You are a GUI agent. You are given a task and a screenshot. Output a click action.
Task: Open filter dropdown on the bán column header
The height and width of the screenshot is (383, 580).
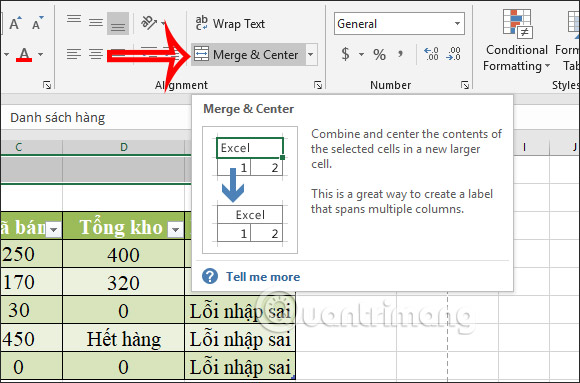[54, 230]
